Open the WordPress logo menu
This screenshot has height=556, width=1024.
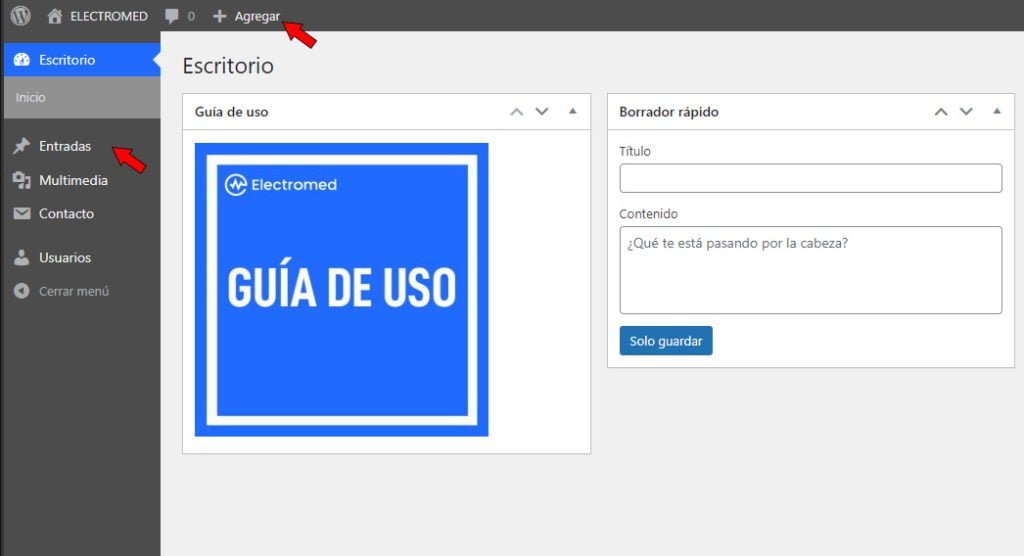tap(20, 16)
